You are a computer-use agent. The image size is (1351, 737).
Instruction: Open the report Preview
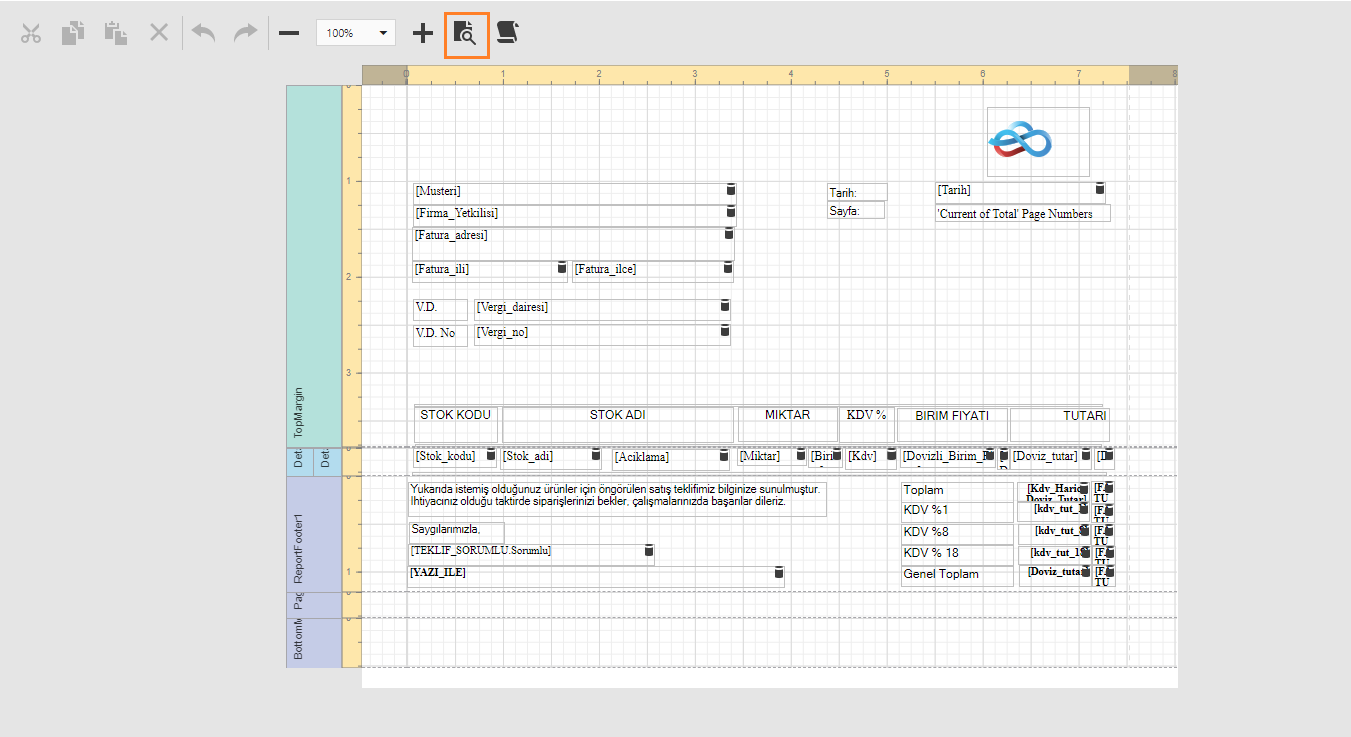pyautogui.click(x=466, y=33)
